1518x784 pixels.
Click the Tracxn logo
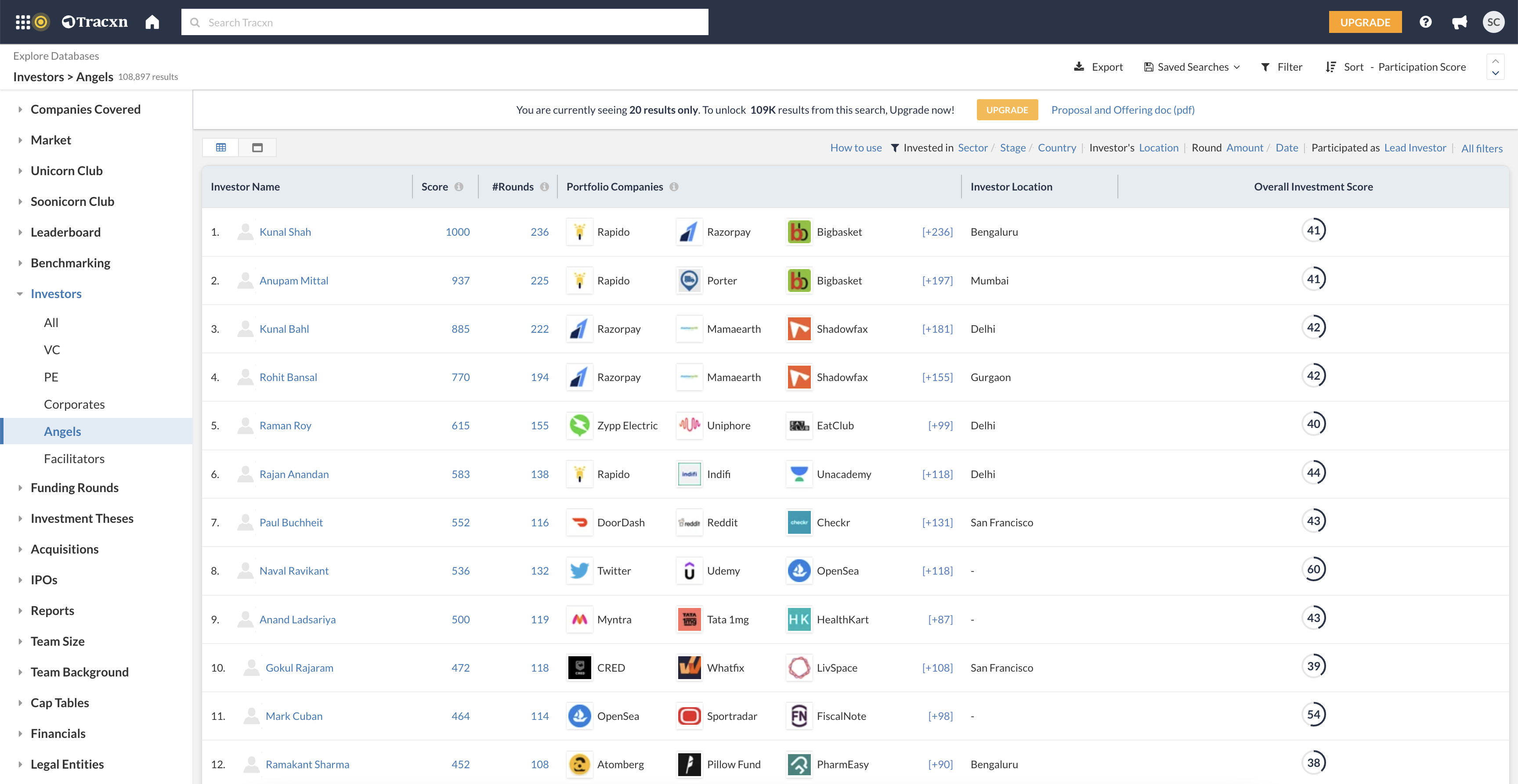(x=95, y=22)
